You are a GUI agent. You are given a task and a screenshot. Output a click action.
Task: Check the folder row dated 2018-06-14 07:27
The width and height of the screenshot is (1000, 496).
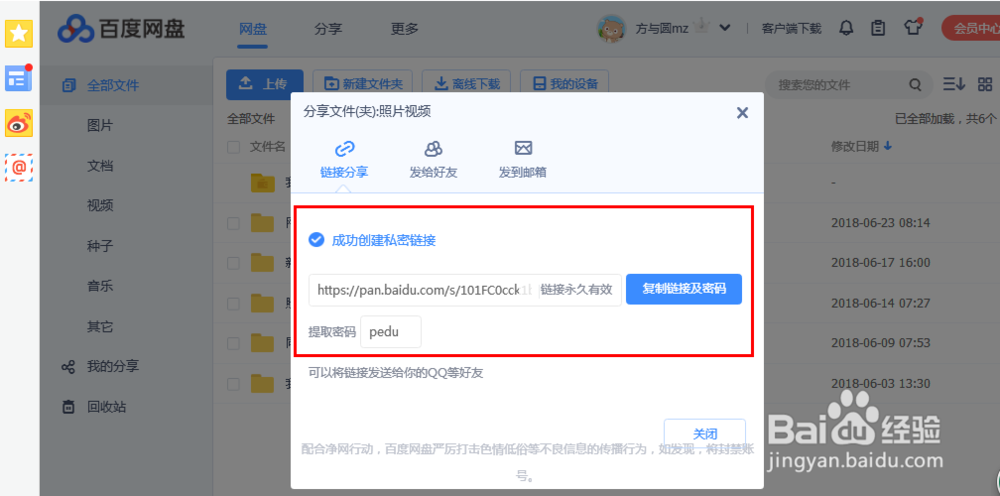233,303
